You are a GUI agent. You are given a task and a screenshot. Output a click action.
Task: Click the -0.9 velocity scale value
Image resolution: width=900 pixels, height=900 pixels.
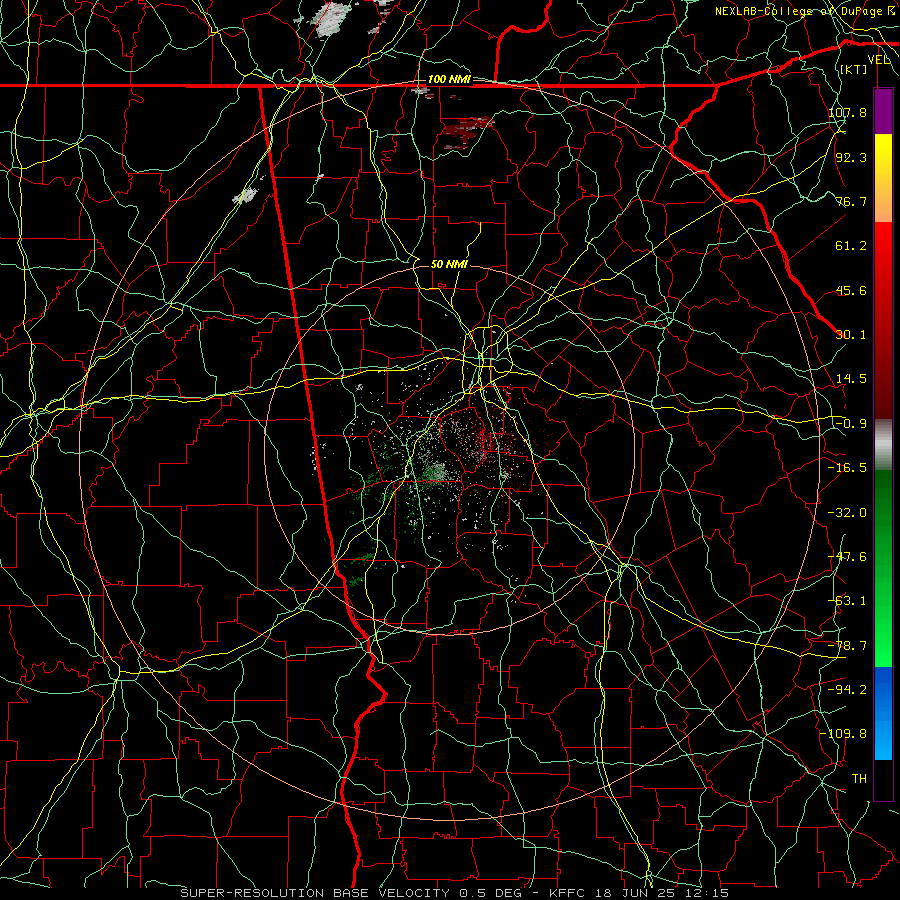tap(851, 424)
